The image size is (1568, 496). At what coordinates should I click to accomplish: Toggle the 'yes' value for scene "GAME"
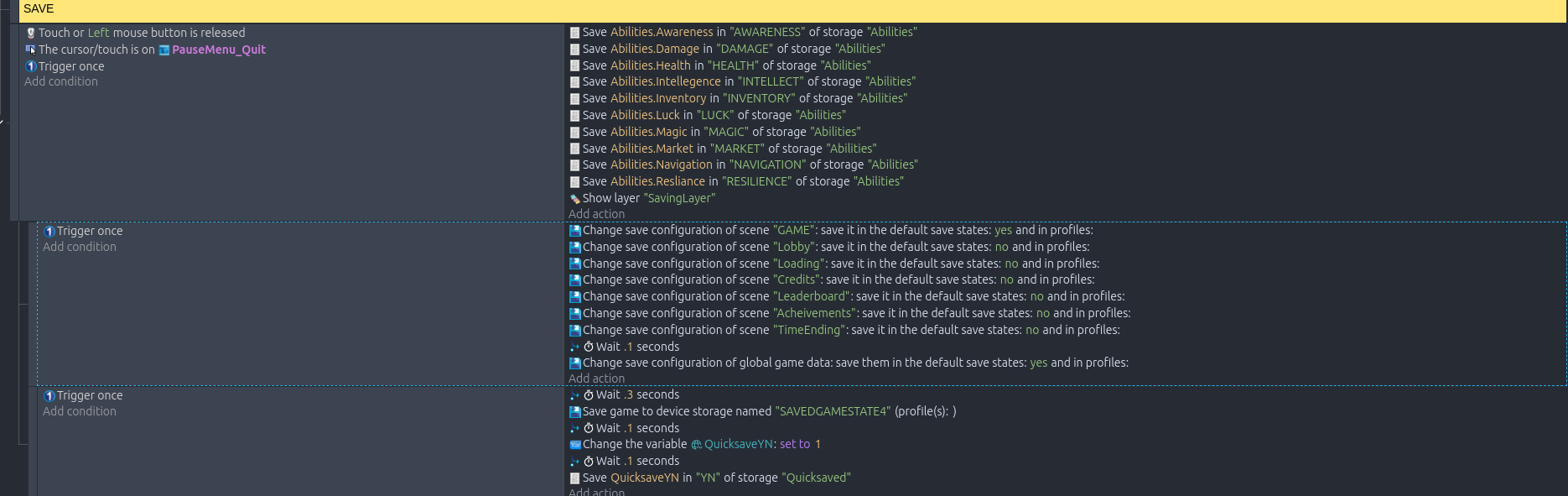(1003, 230)
